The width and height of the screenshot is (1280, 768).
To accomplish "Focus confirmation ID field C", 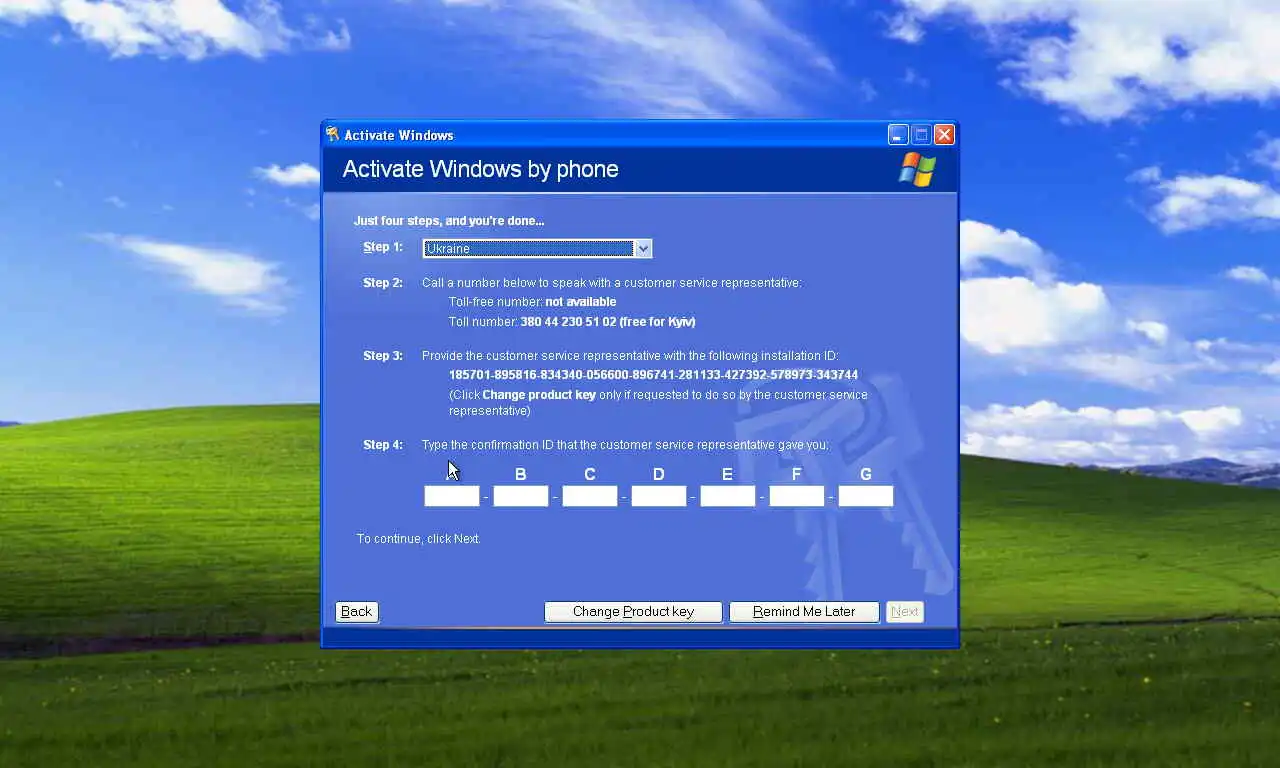I will click(590, 496).
